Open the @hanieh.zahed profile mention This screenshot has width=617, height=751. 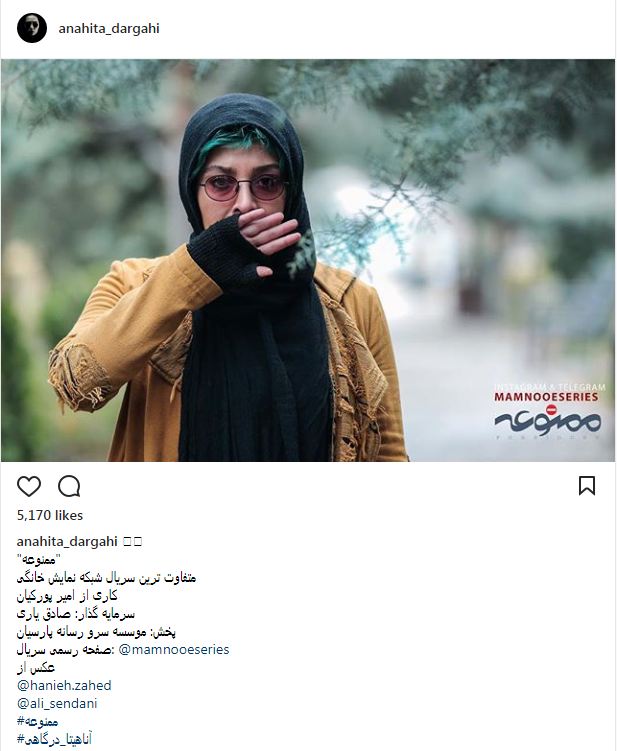click(x=64, y=685)
